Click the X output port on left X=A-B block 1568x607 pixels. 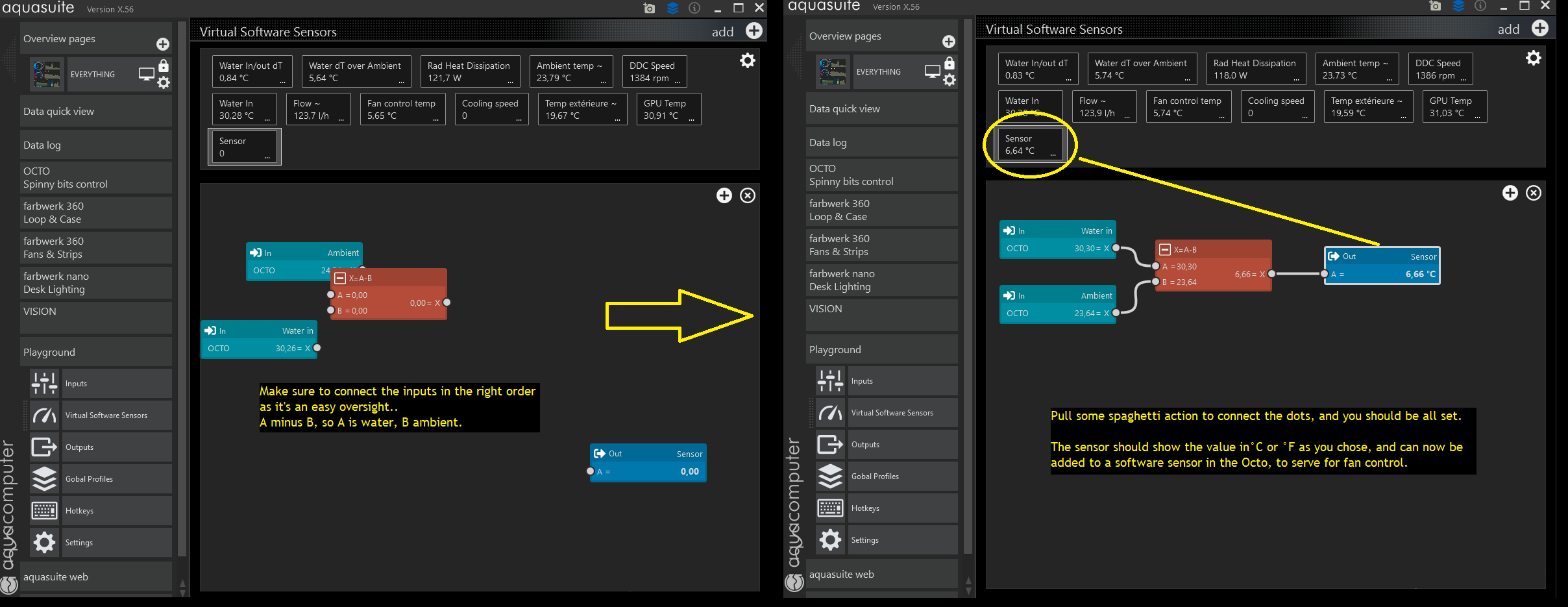pyautogui.click(x=447, y=303)
